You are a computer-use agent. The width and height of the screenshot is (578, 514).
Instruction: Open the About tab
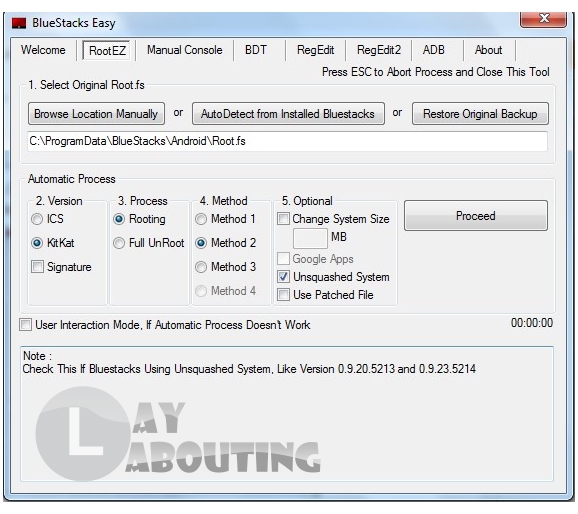click(488, 50)
